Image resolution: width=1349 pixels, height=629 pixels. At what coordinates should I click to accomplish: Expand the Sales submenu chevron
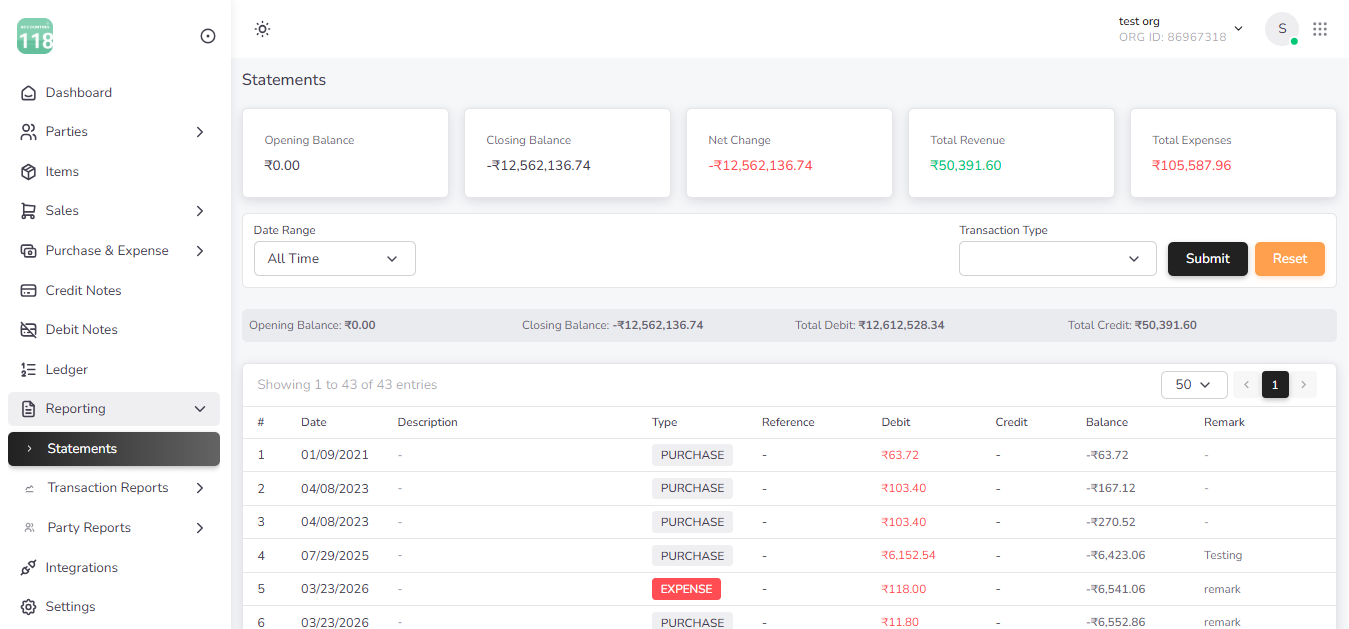200,211
